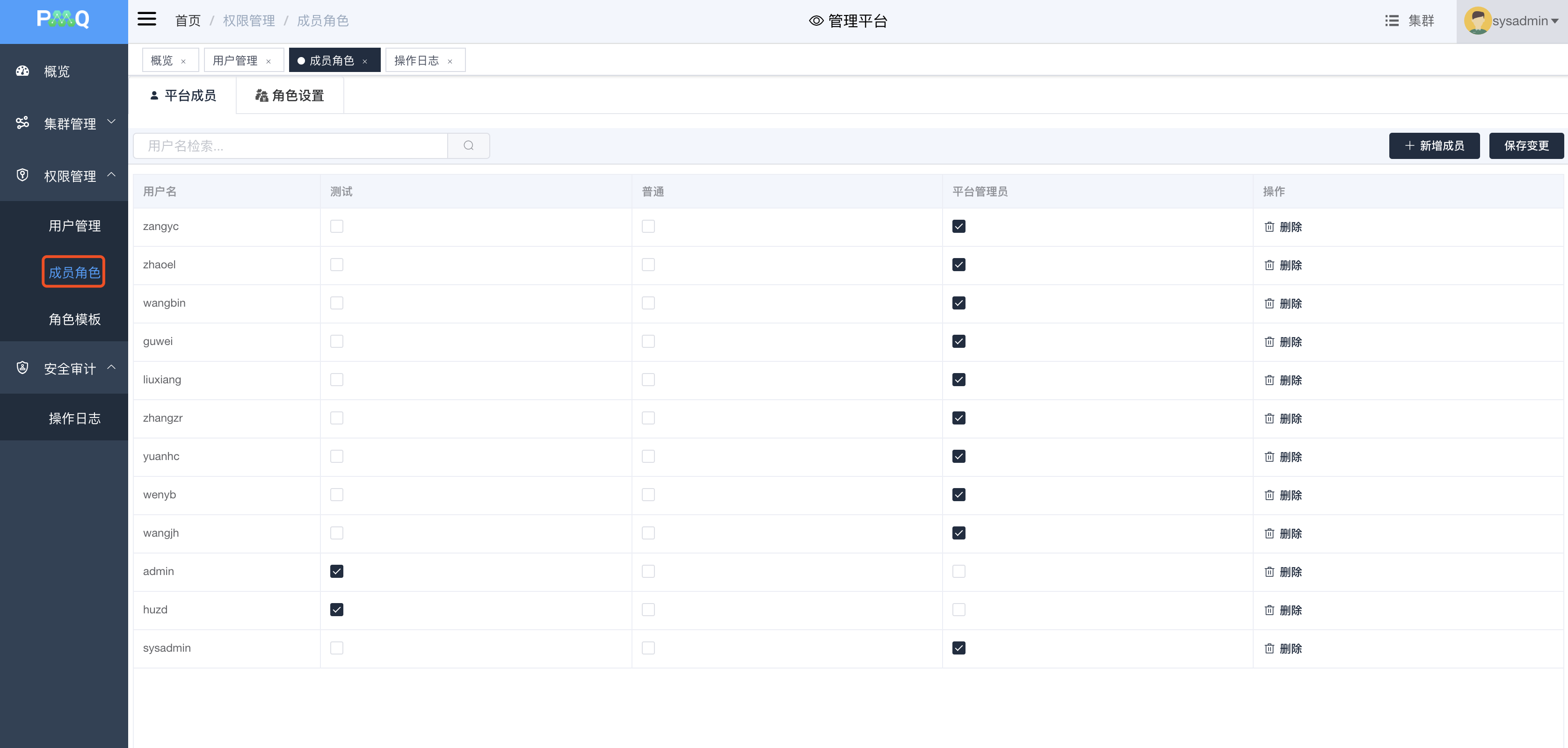The height and width of the screenshot is (748, 1568).
Task: Uncheck 测试 role for admin
Action: pos(337,571)
